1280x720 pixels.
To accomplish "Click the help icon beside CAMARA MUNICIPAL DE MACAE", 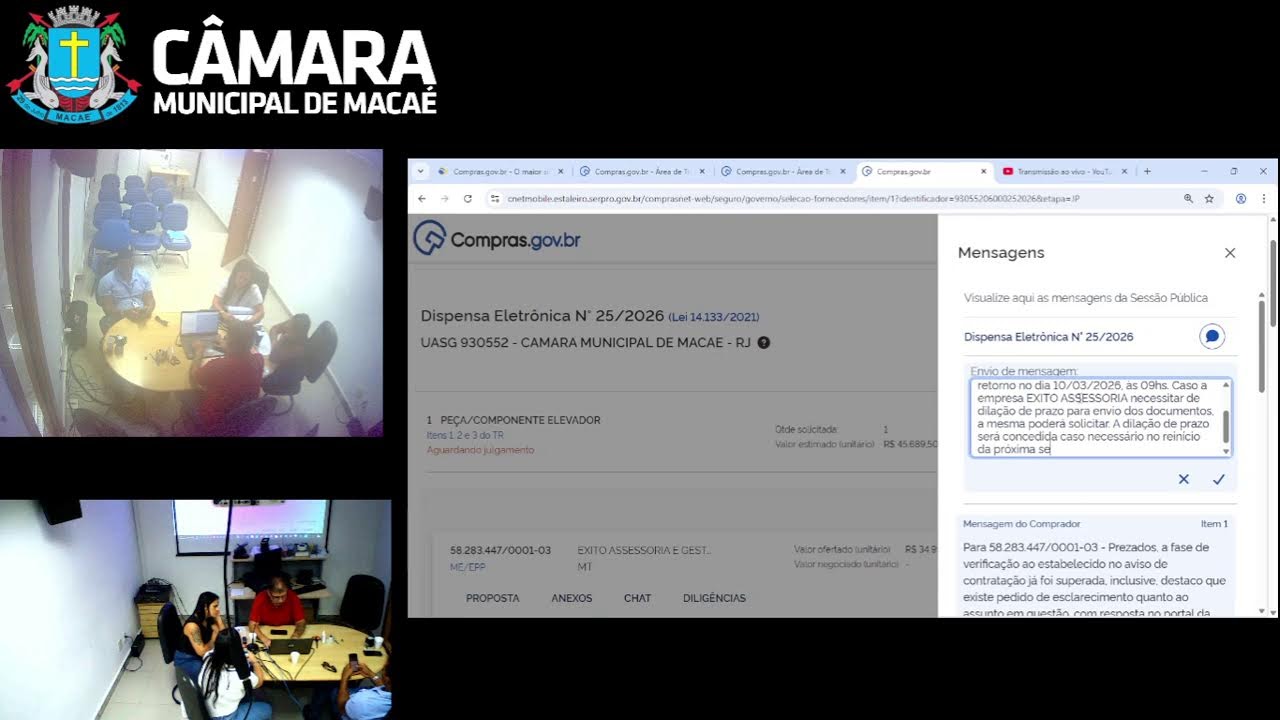I will (764, 343).
